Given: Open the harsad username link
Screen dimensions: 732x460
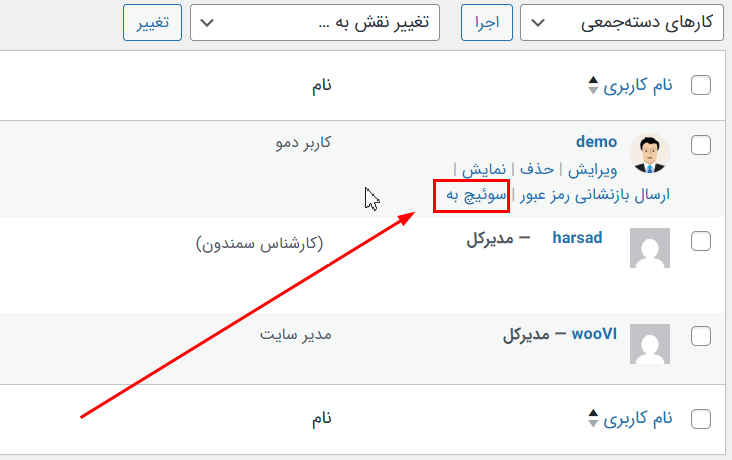Looking at the screenshot, I should 577,240.
